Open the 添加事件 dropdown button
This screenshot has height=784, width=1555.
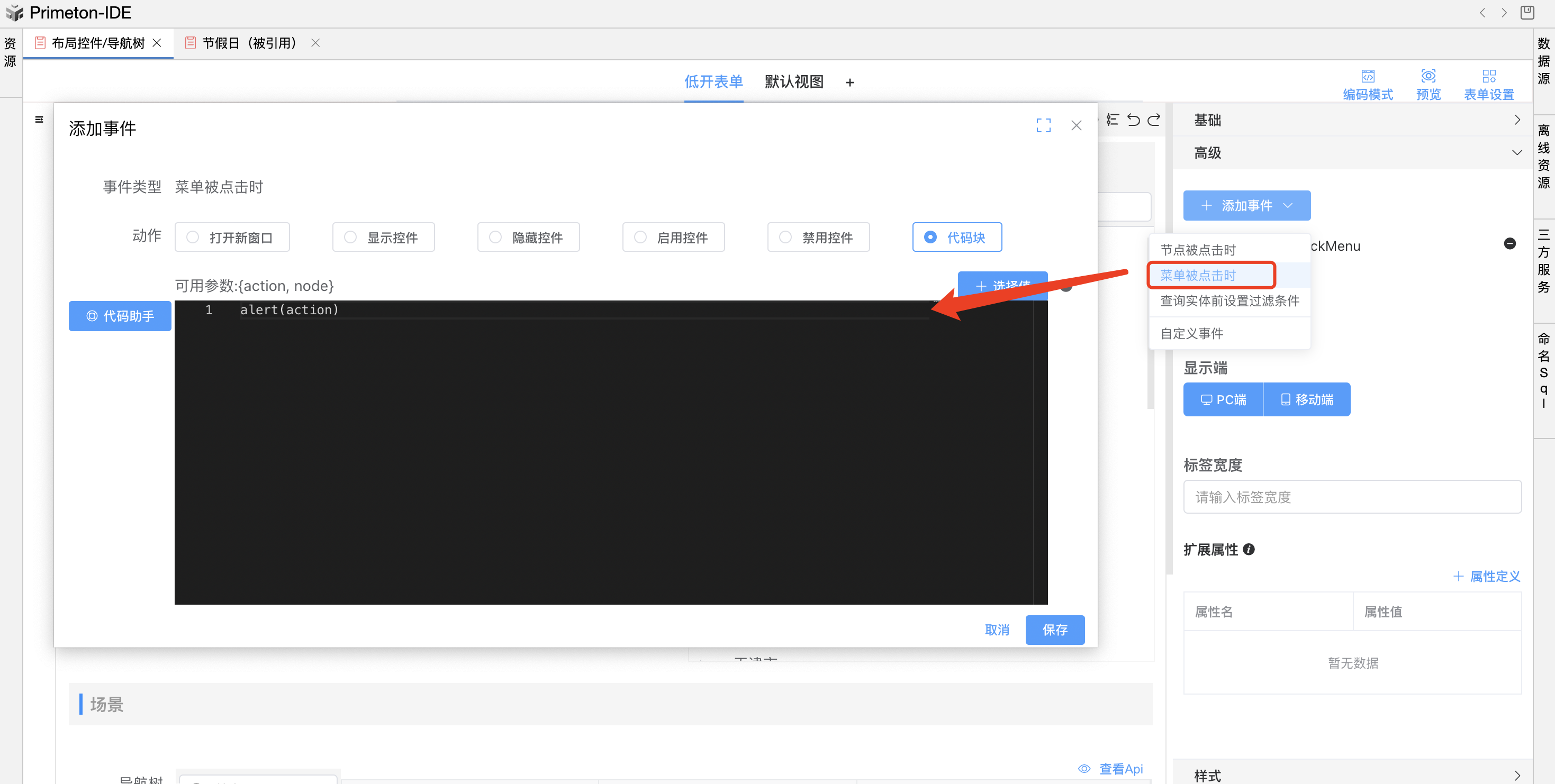point(1246,205)
